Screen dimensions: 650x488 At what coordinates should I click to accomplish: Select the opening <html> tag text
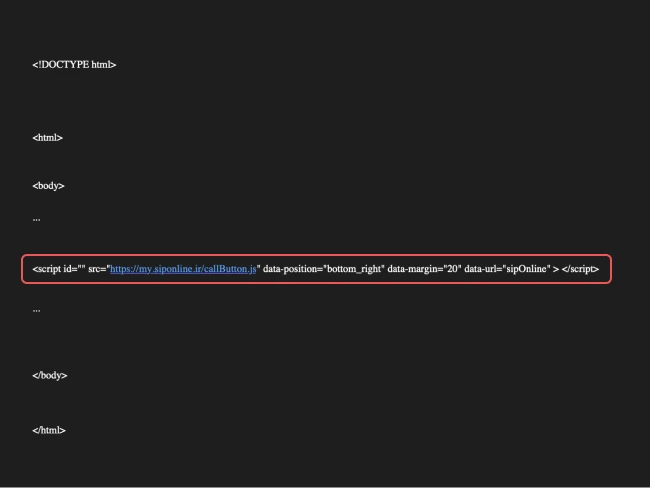[48, 138]
